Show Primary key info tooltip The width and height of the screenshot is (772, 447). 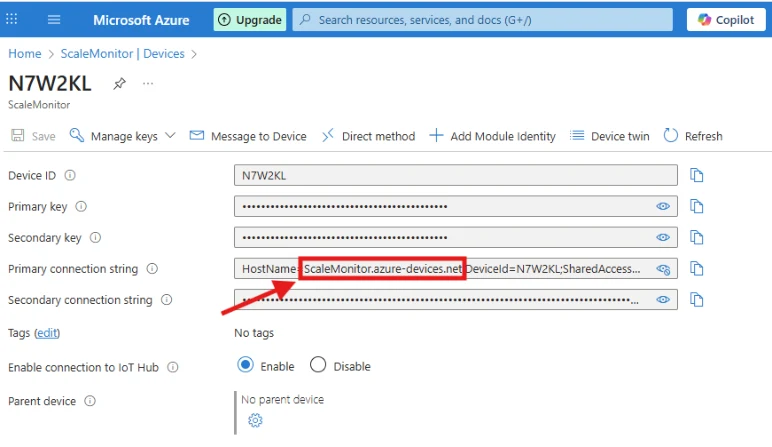pos(81,207)
